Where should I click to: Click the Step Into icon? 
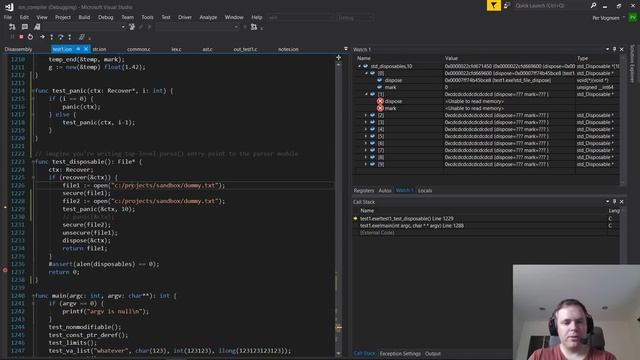click(x=51, y=37)
